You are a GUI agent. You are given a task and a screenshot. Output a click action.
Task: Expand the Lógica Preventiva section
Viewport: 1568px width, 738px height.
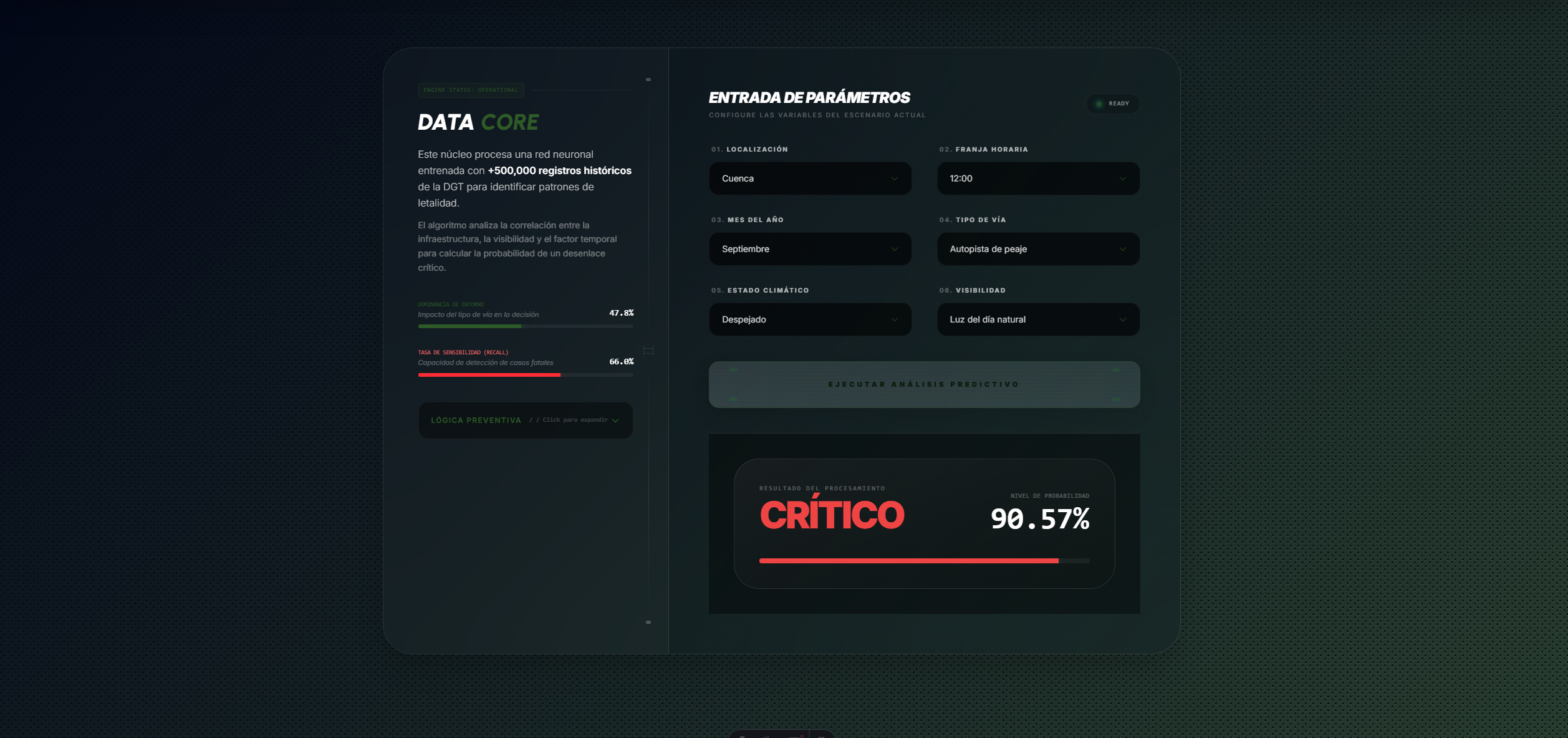pyautogui.click(x=525, y=420)
